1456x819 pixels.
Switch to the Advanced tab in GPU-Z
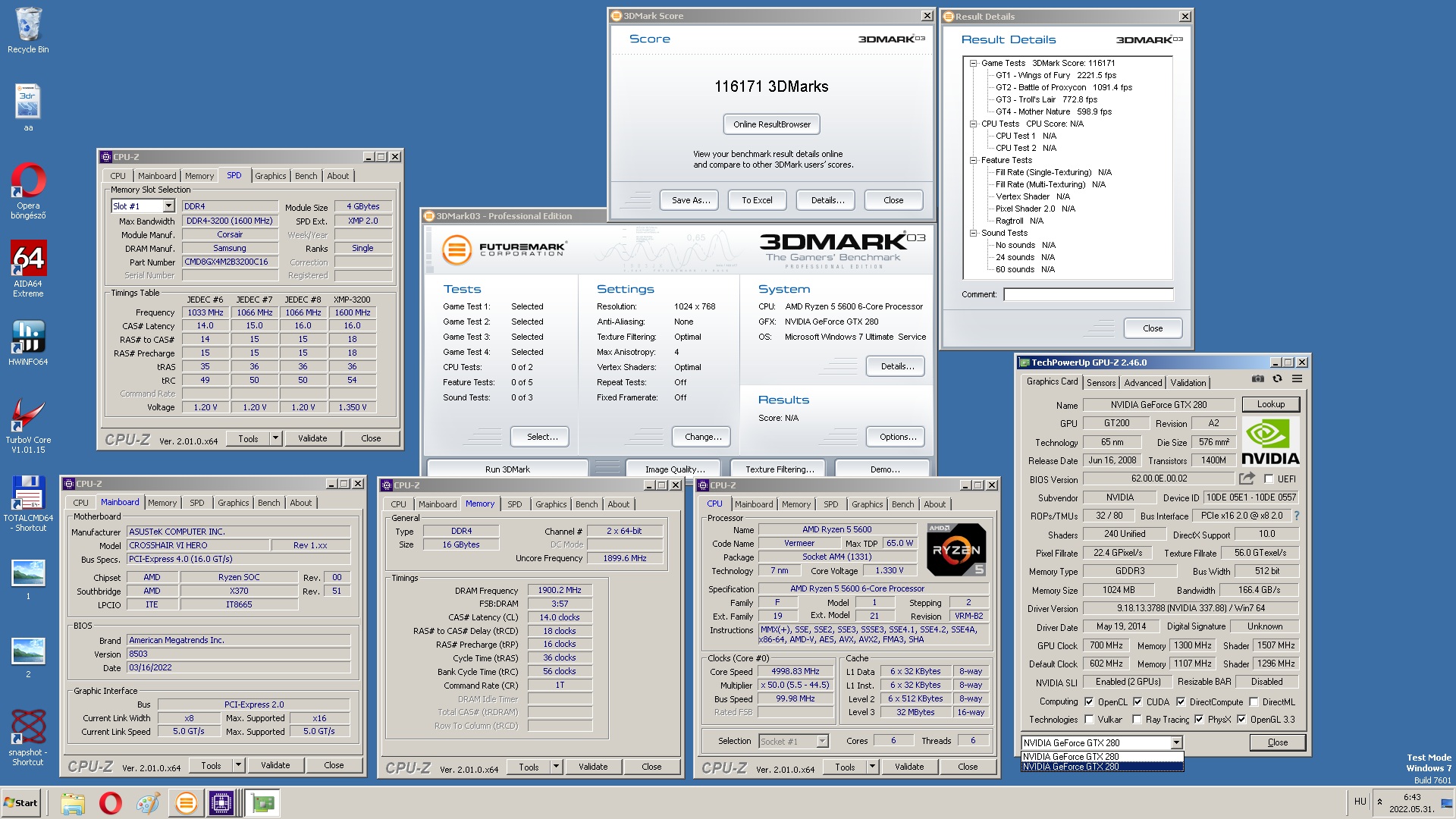point(1143,383)
